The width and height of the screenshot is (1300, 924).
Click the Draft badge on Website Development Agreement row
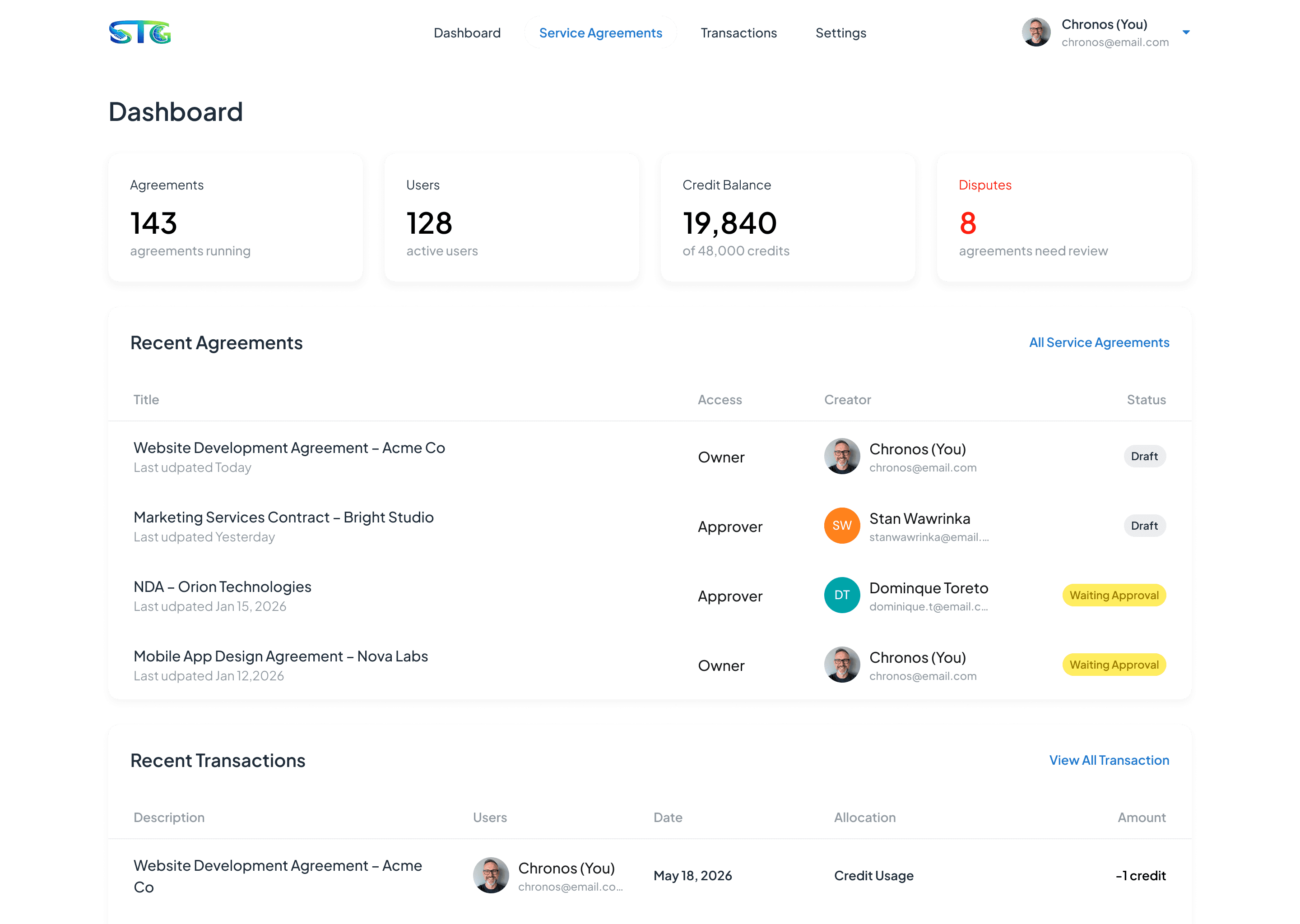(x=1144, y=456)
